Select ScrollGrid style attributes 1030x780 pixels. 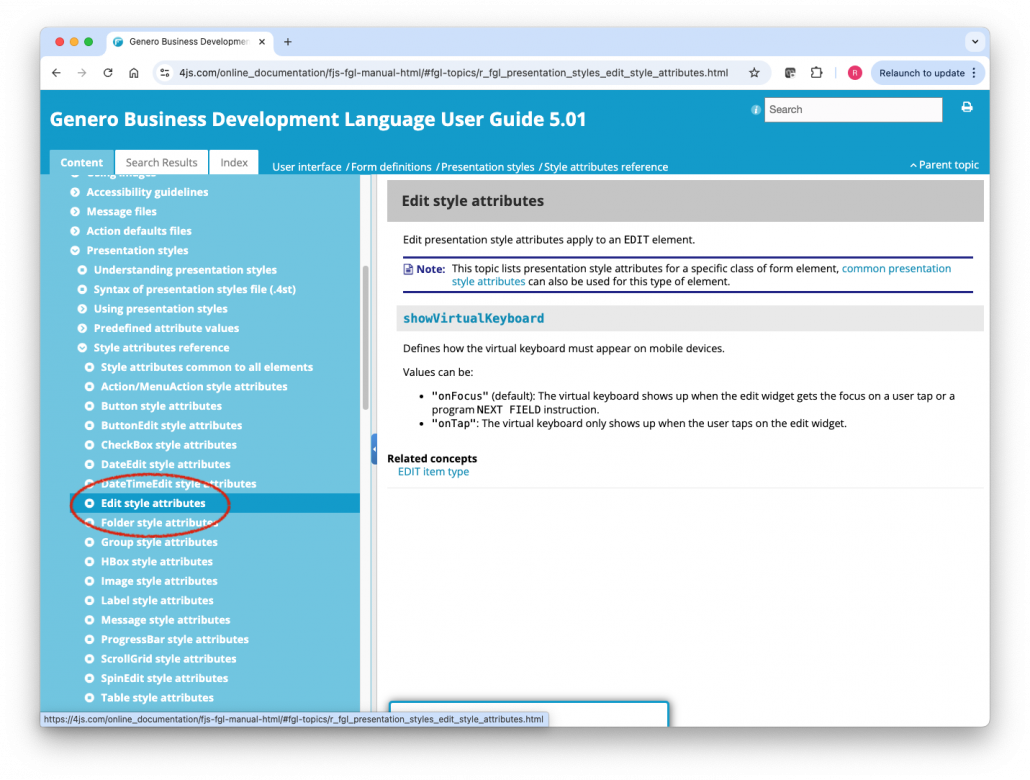168,659
